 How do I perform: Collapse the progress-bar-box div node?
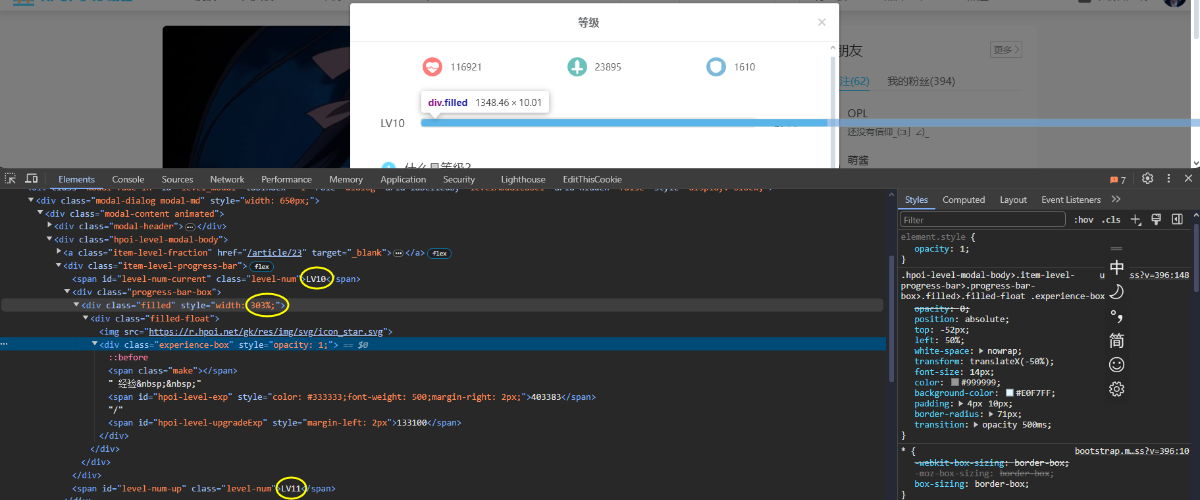coord(67,292)
